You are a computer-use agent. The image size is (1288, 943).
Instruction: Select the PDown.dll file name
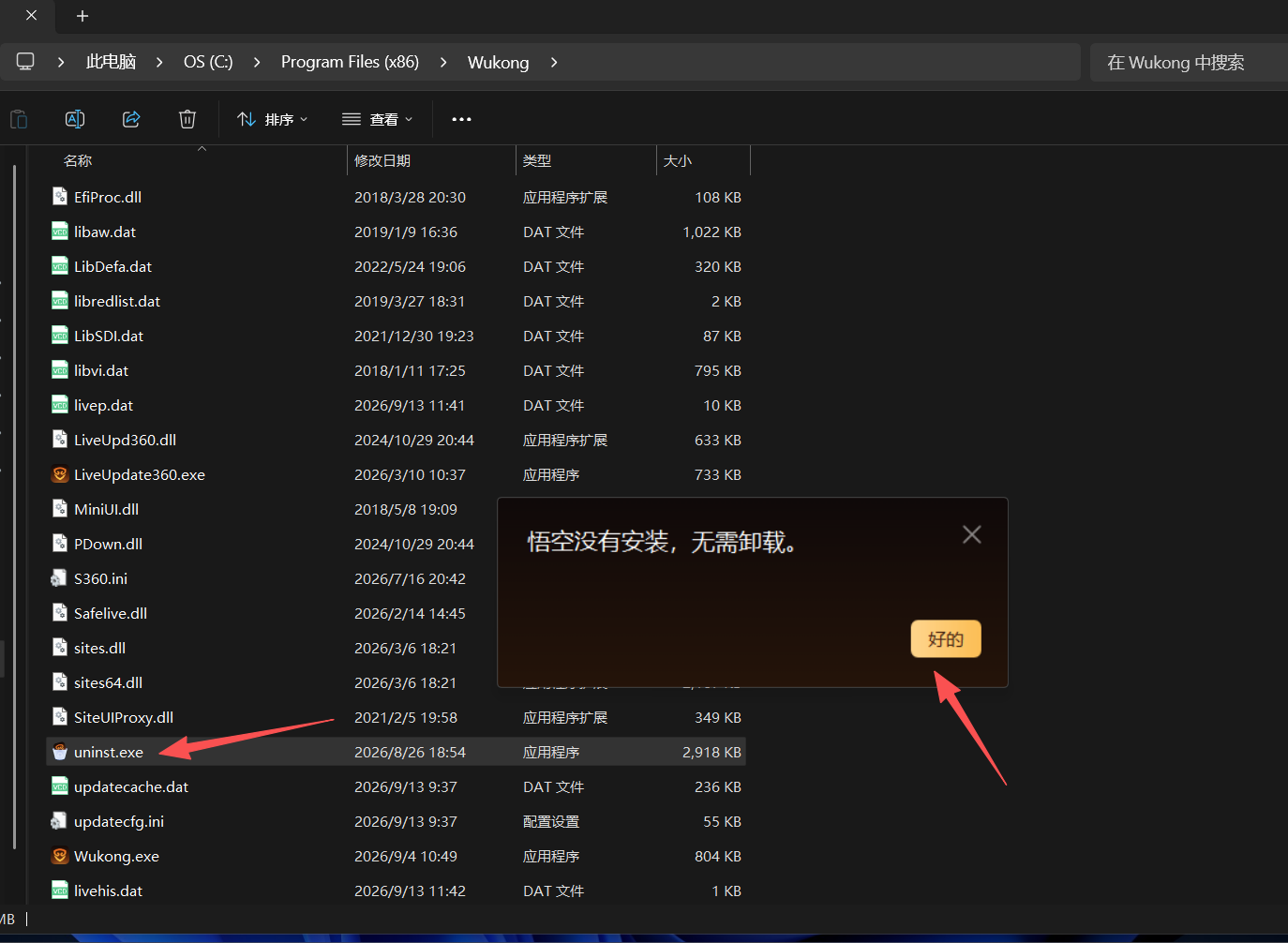(x=108, y=544)
